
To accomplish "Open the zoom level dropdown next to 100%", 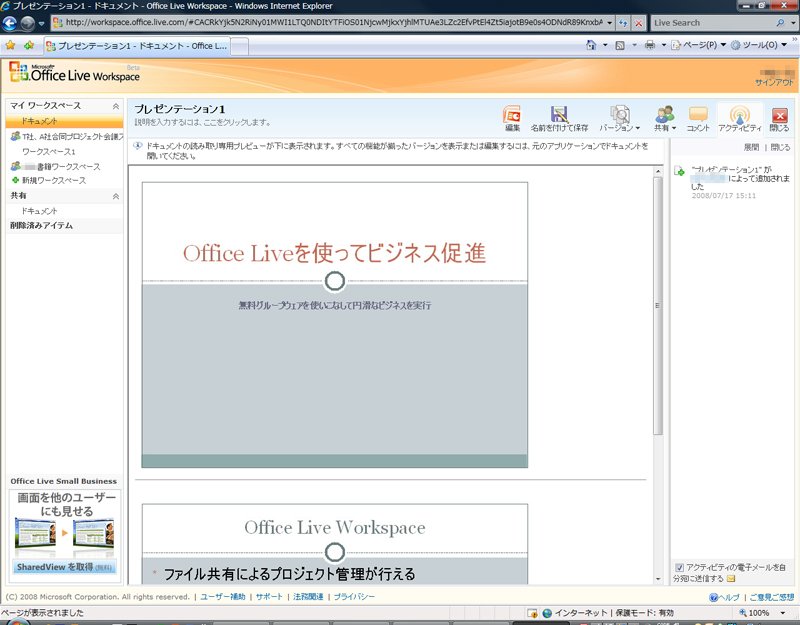I will coord(783,613).
